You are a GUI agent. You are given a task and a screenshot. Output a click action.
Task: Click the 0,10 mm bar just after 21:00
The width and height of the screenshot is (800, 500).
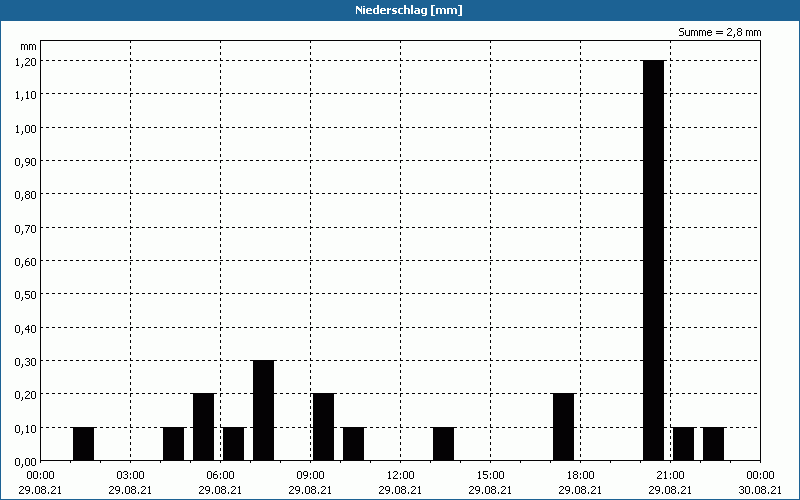(x=684, y=444)
